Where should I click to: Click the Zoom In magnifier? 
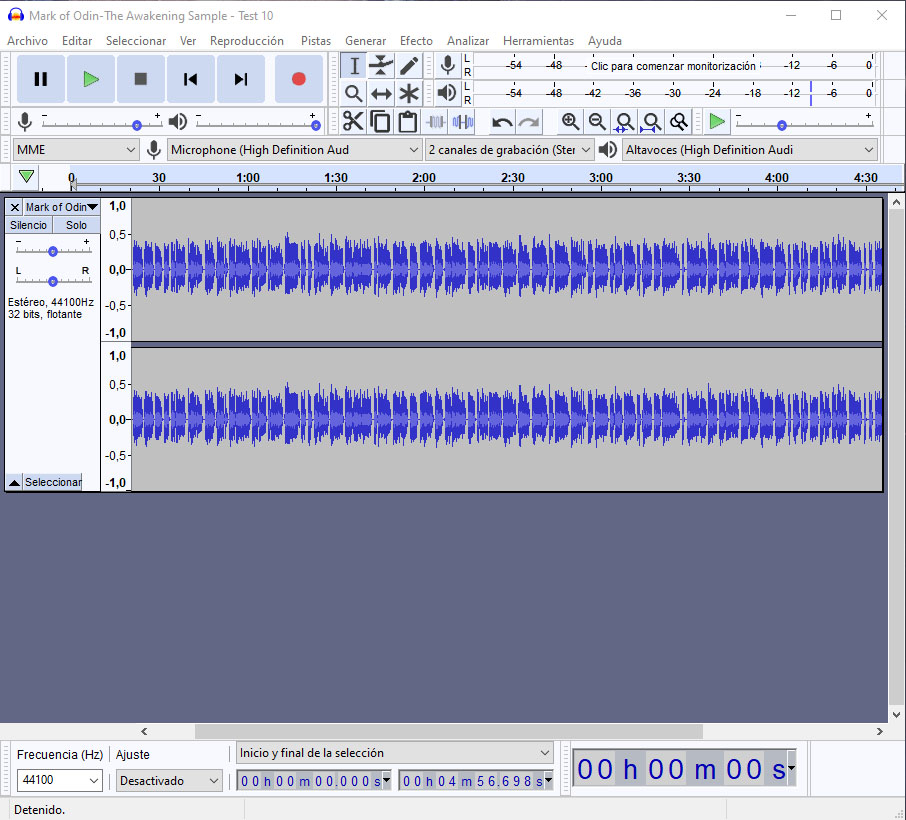click(570, 122)
